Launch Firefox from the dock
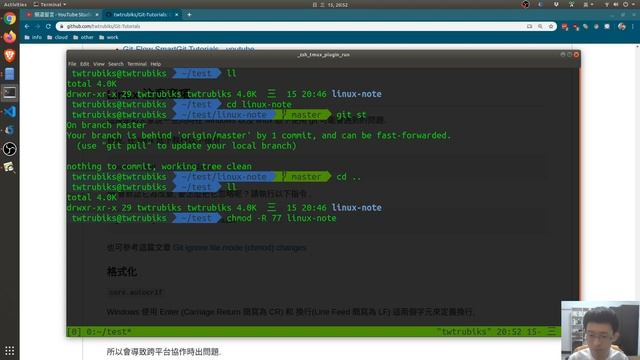Screen dimensions: 640x360 click(10, 37)
